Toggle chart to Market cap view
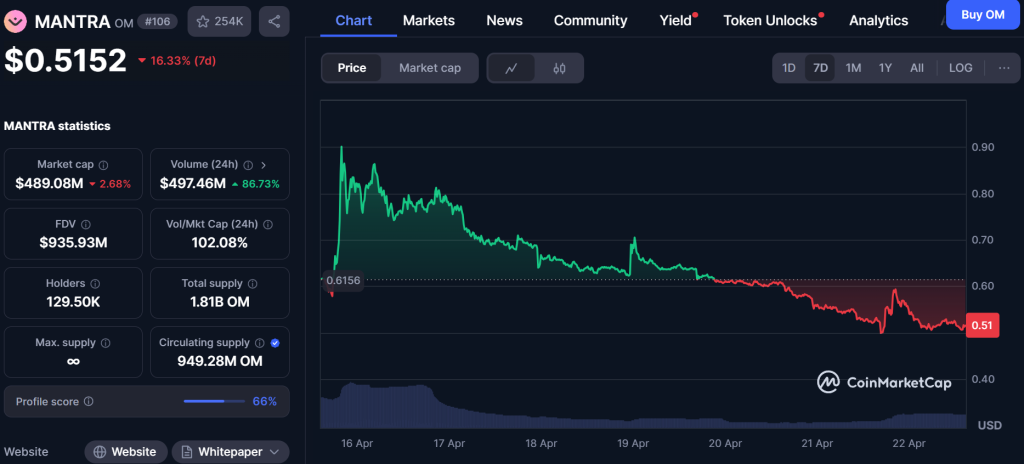1024x464 pixels. 430,68
